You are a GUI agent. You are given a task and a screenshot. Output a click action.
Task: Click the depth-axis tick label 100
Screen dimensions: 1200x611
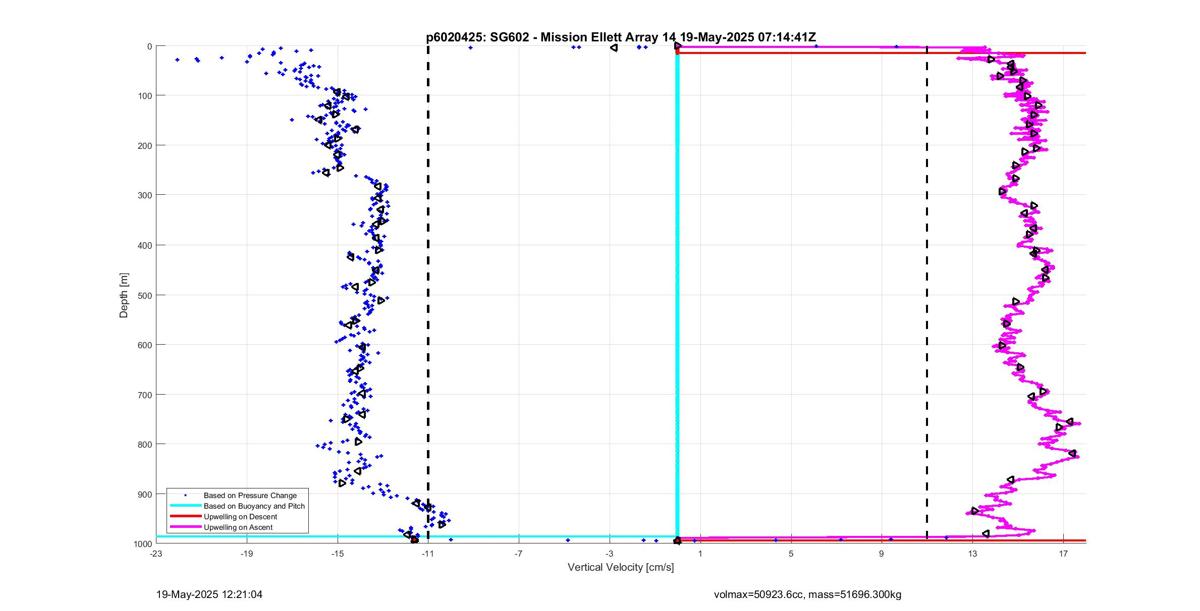(x=144, y=96)
